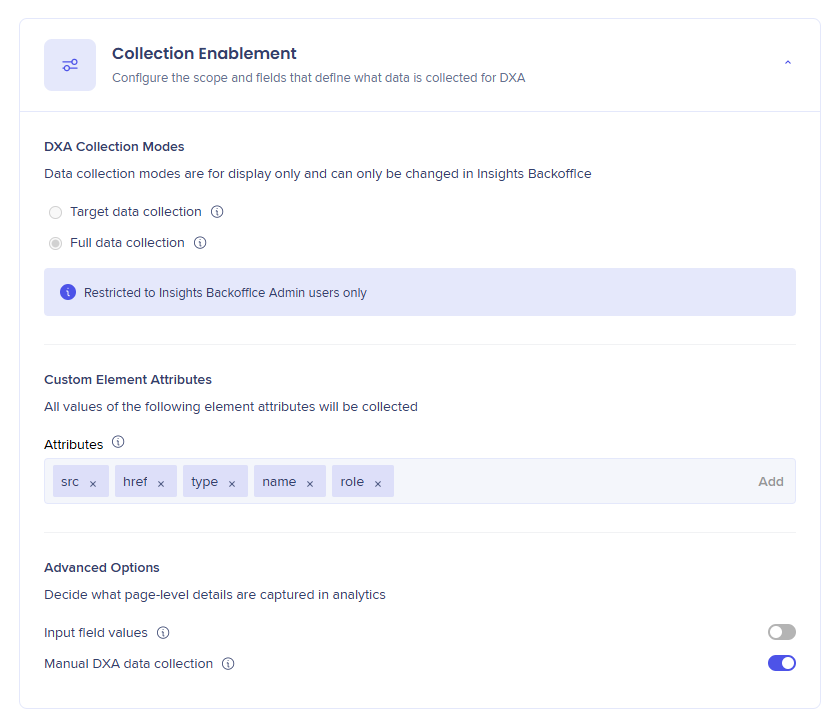Viewport: 837px width, 722px height.
Task: Remove the href attribute tag
Action: [161, 483]
